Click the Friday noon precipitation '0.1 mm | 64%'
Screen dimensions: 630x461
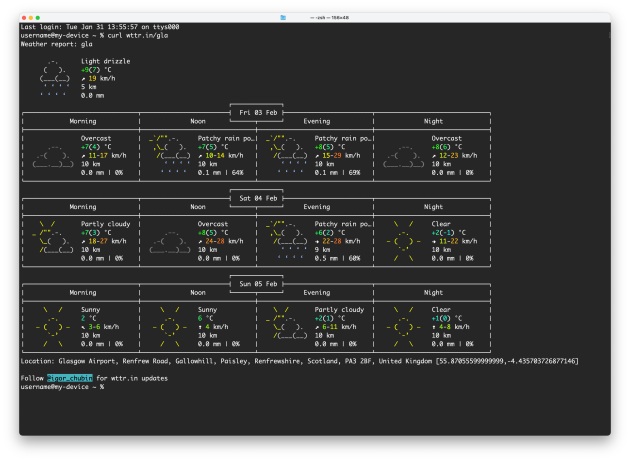click(221, 173)
